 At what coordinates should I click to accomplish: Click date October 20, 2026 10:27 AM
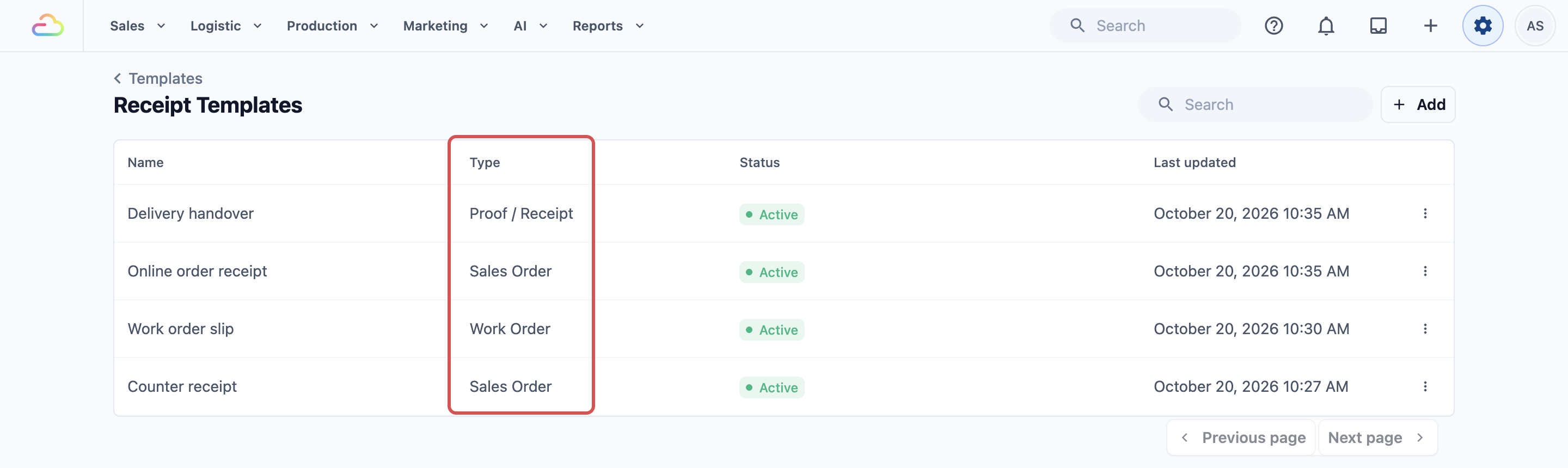pos(1251,387)
